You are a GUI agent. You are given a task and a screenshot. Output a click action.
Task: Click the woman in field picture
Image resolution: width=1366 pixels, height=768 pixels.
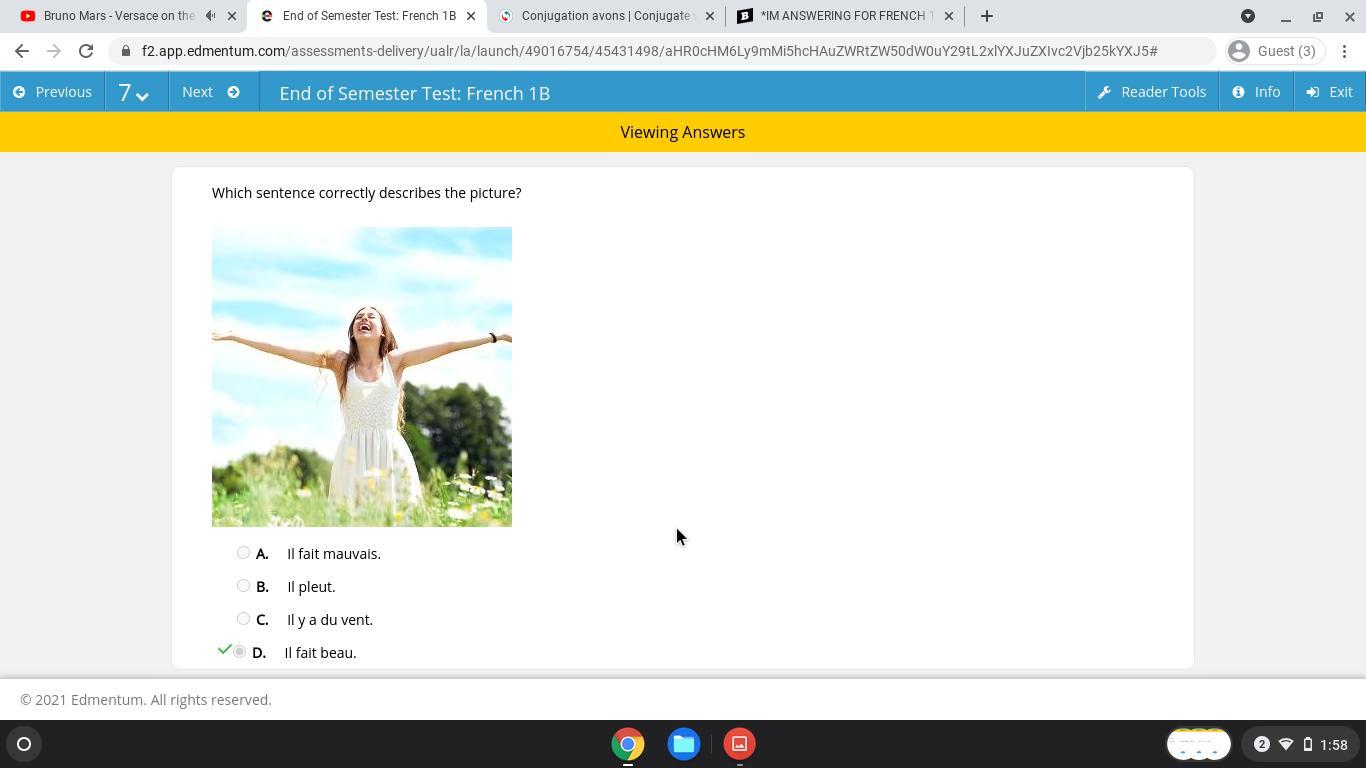click(x=362, y=377)
